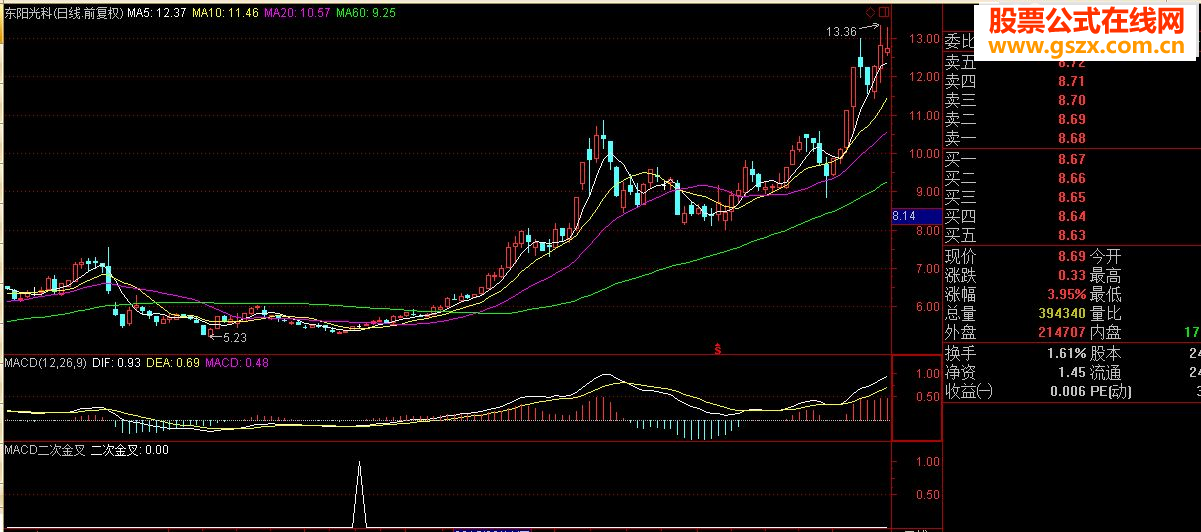Click the 买五 price 8.63
Image resolution: width=1201 pixels, height=532 pixels.
tap(1071, 235)
